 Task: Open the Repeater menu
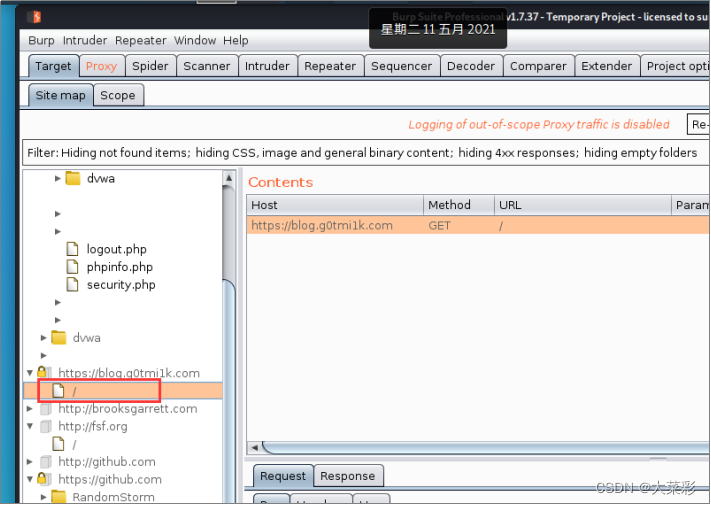(x=141, y=40)
